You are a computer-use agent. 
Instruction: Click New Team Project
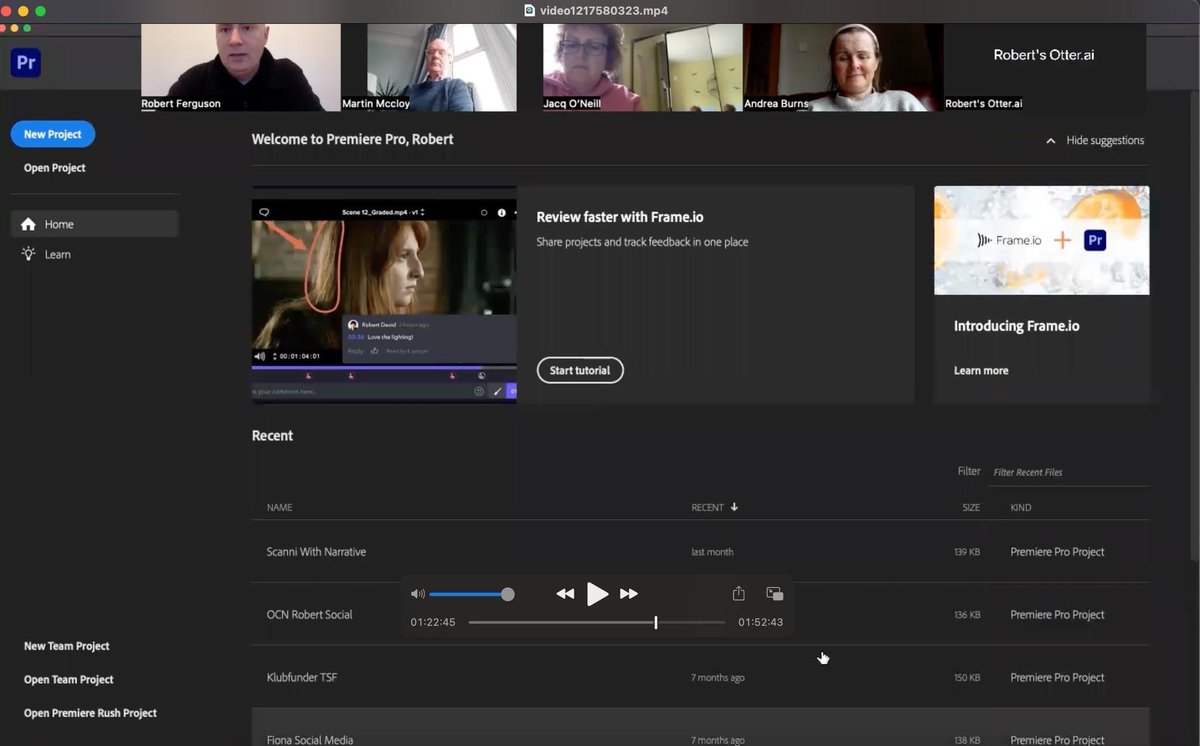67,646
